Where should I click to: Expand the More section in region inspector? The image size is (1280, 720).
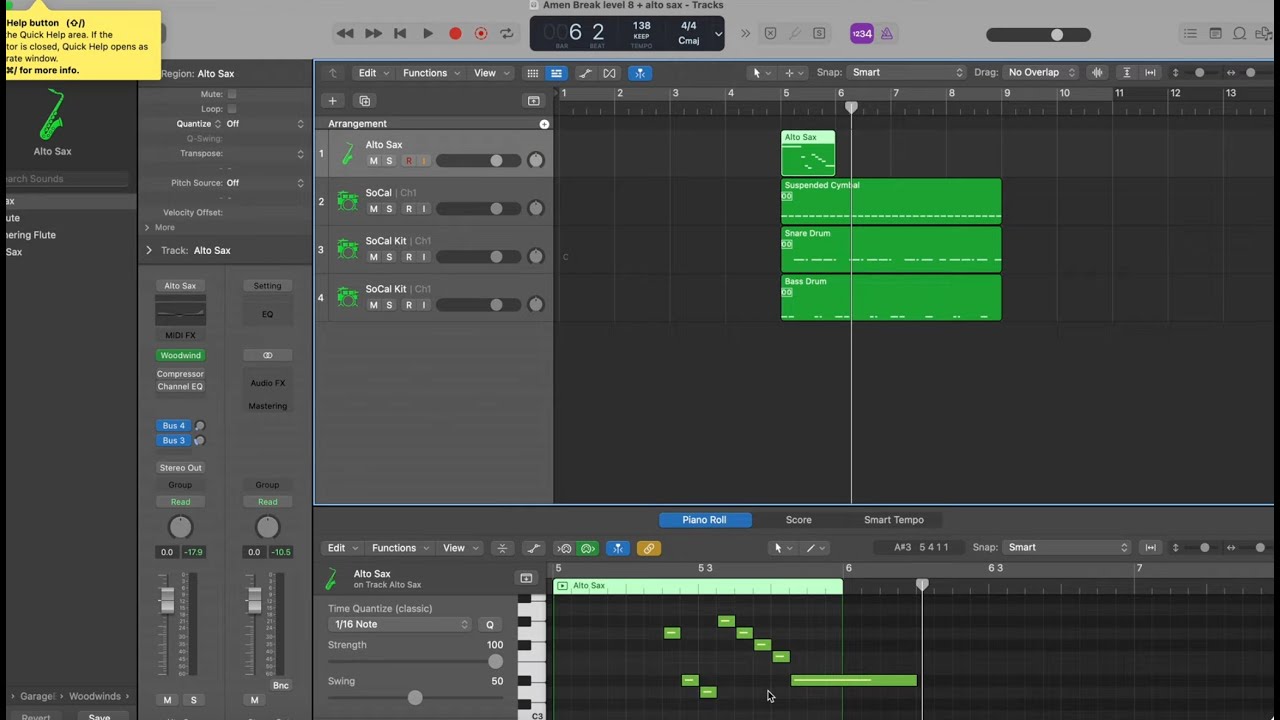point(147,227)
